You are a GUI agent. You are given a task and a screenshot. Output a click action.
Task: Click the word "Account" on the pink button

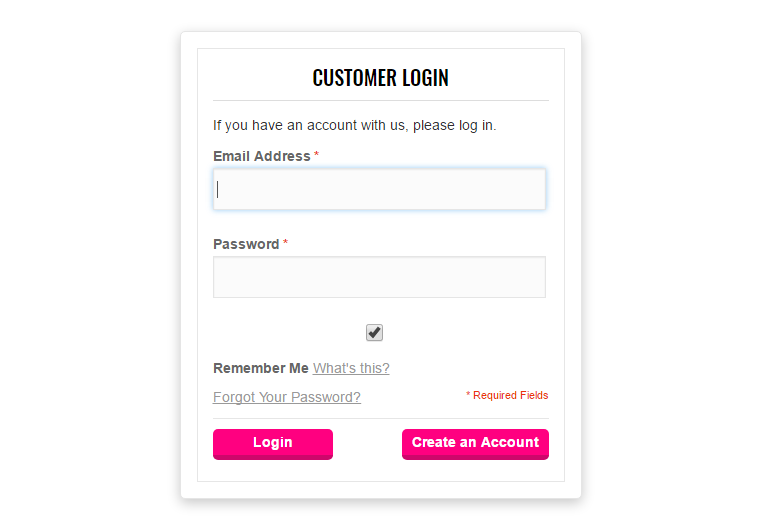[x=510, y=443]
